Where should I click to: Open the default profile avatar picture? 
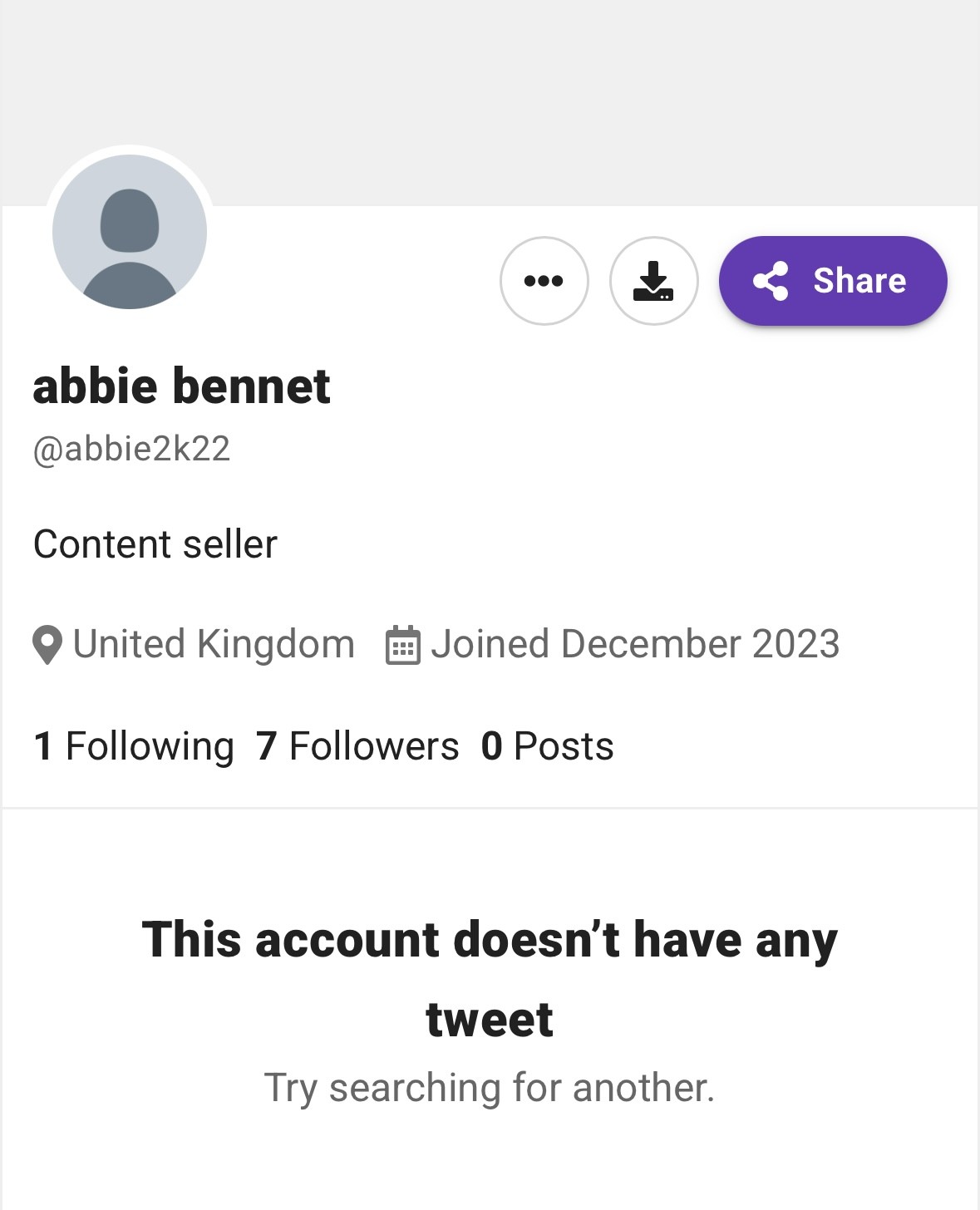[x=130, y=232]
